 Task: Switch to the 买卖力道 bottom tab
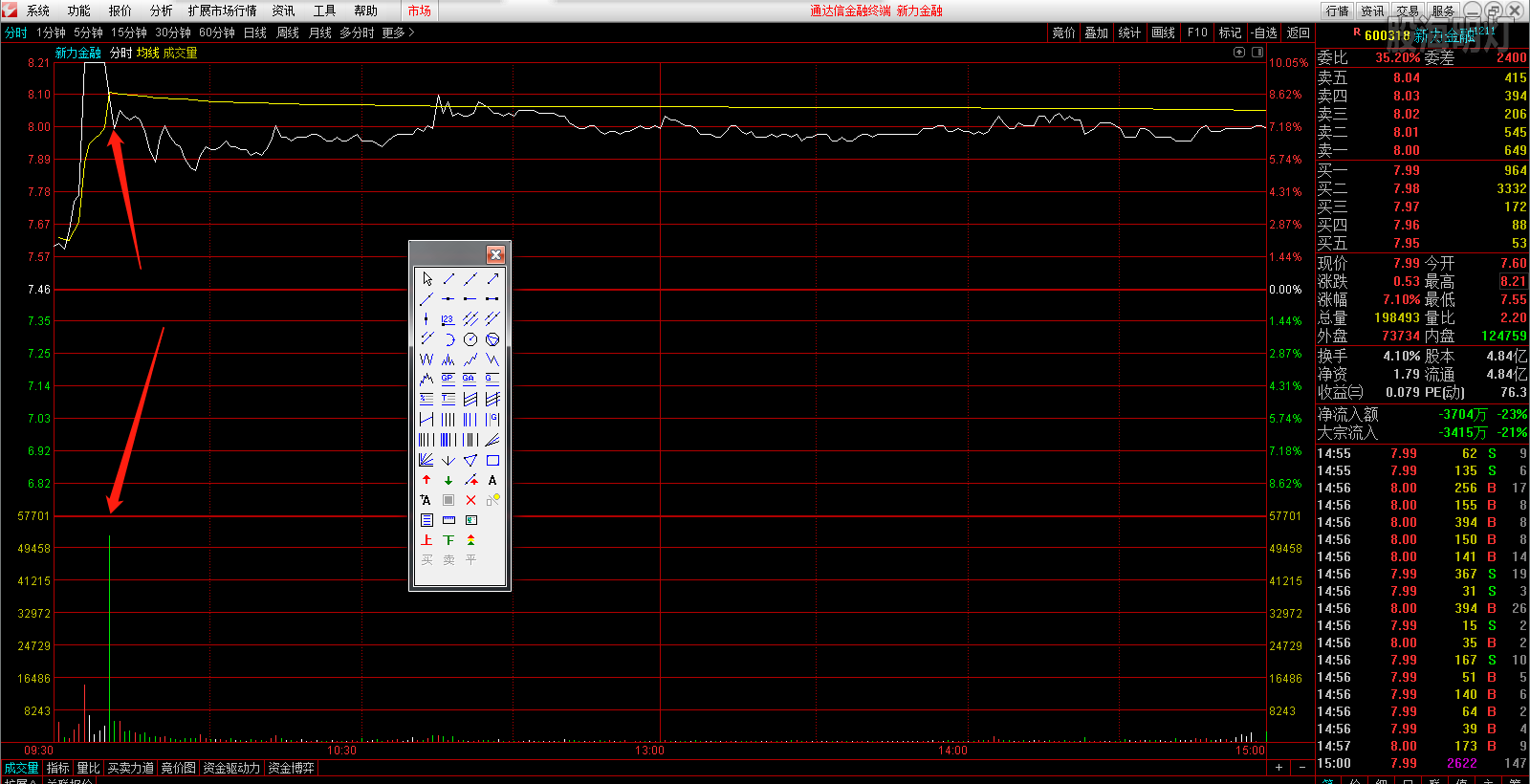point(131,768)
